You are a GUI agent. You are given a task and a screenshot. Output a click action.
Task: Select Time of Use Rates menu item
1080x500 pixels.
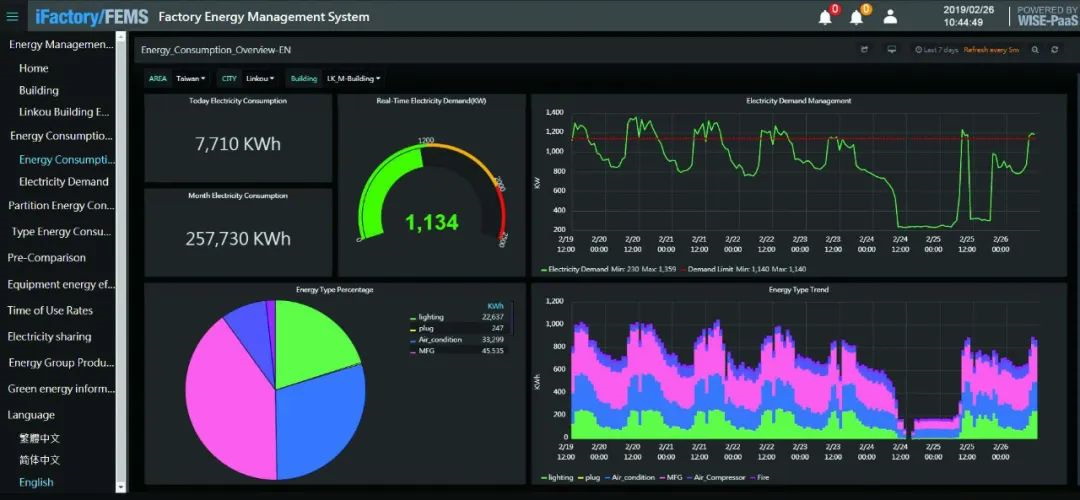pos(50,310)
